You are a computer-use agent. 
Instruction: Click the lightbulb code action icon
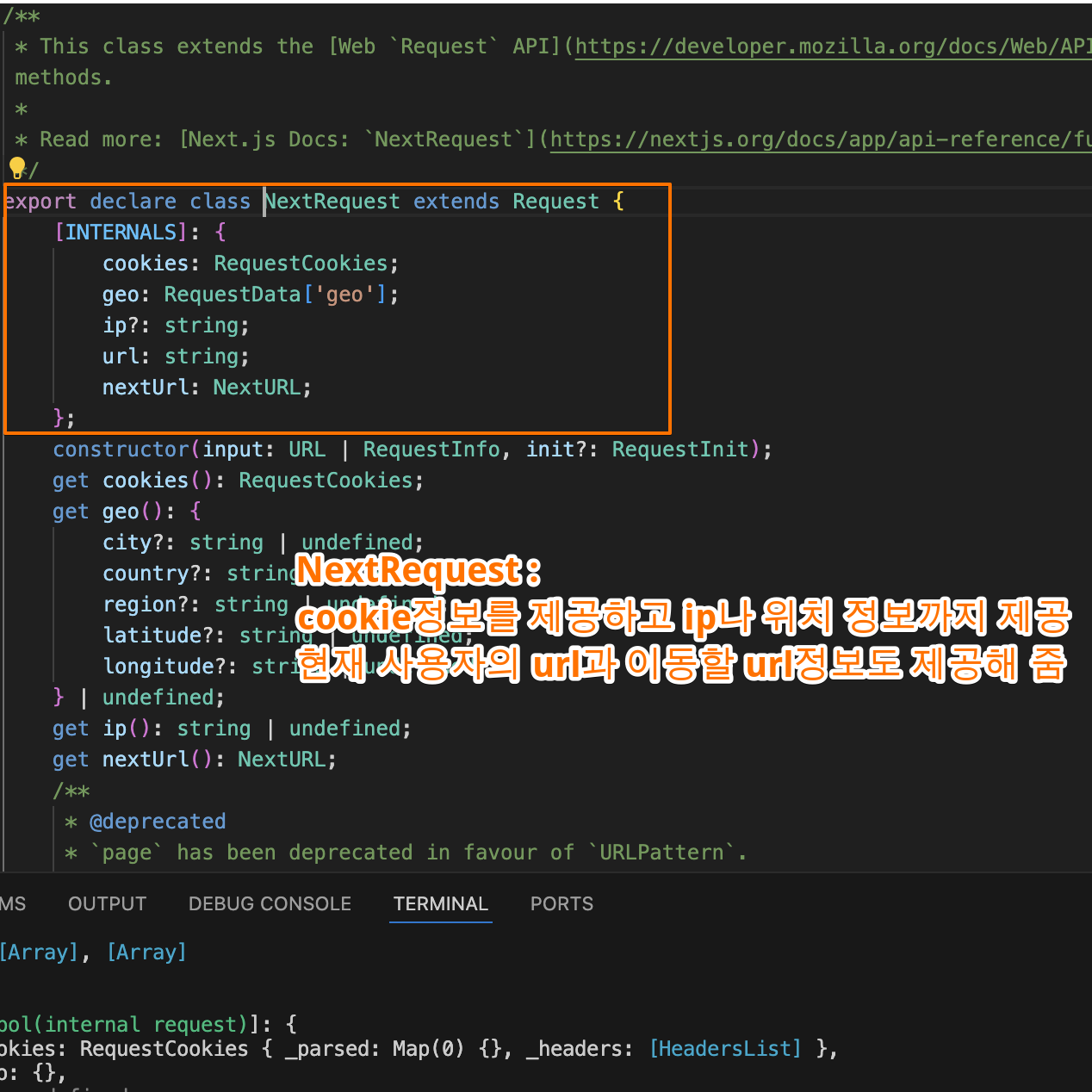click(x=16, y=167)
